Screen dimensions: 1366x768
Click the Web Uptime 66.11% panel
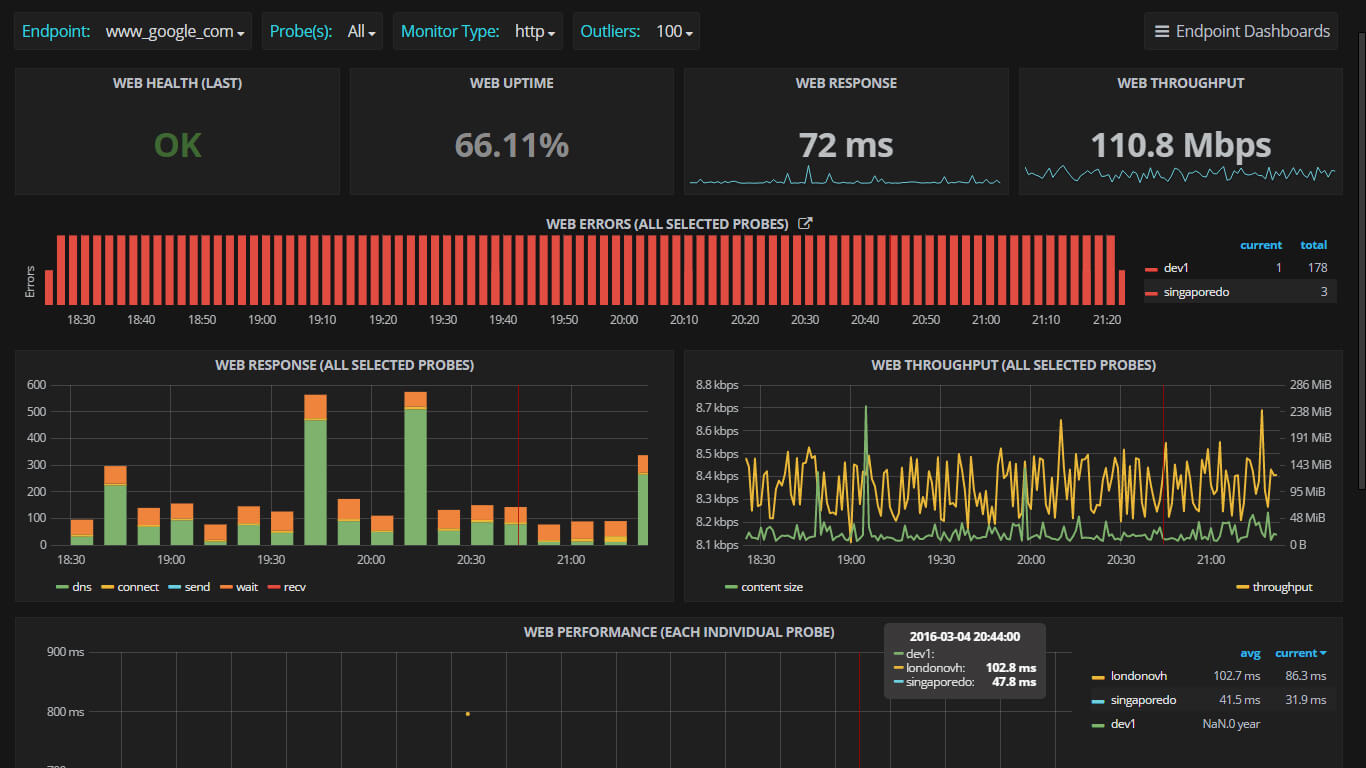[511, 146]
